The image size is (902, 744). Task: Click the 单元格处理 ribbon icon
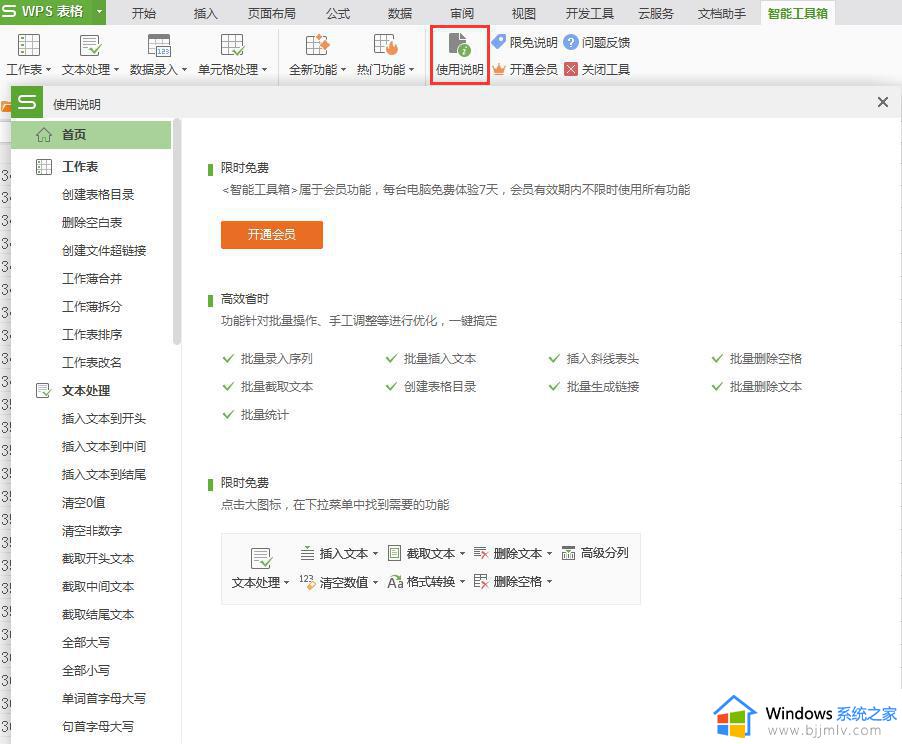coord(232,45)
